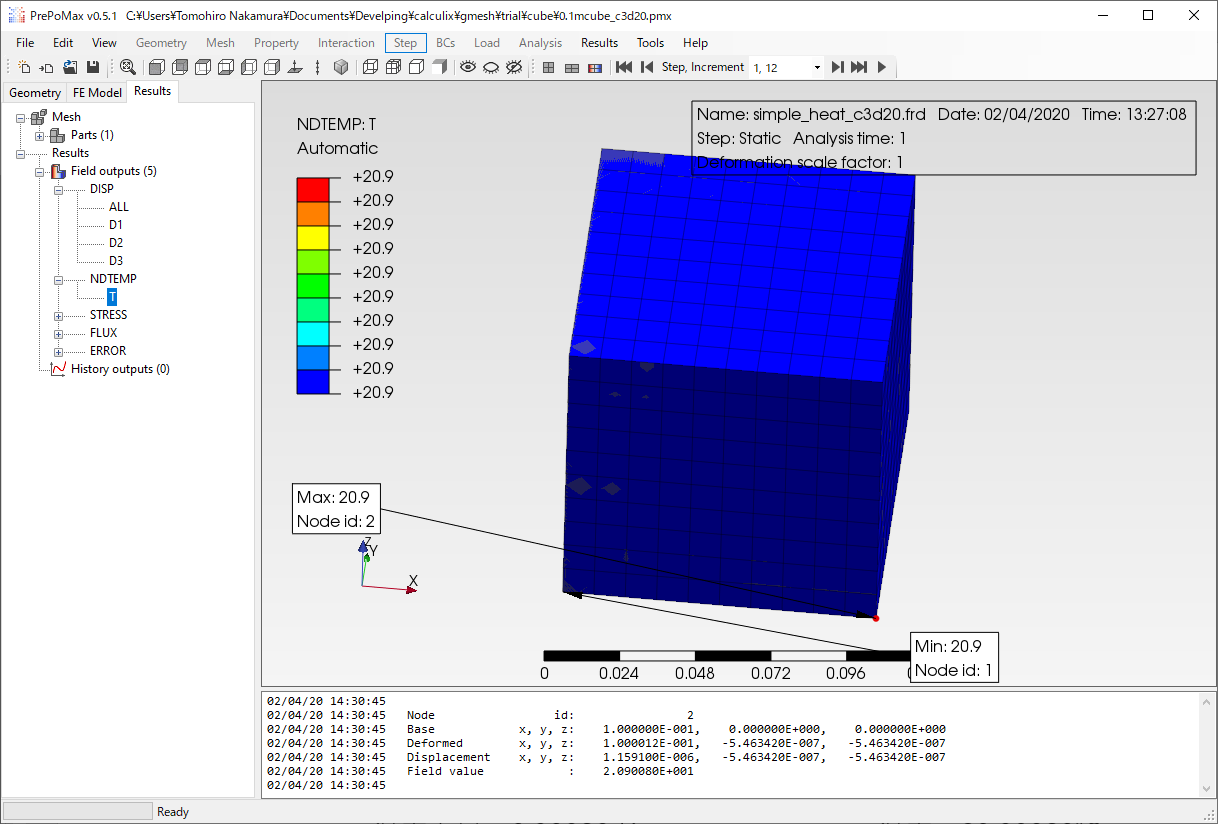Save the model with the floppy disk icon

point(93,67)
